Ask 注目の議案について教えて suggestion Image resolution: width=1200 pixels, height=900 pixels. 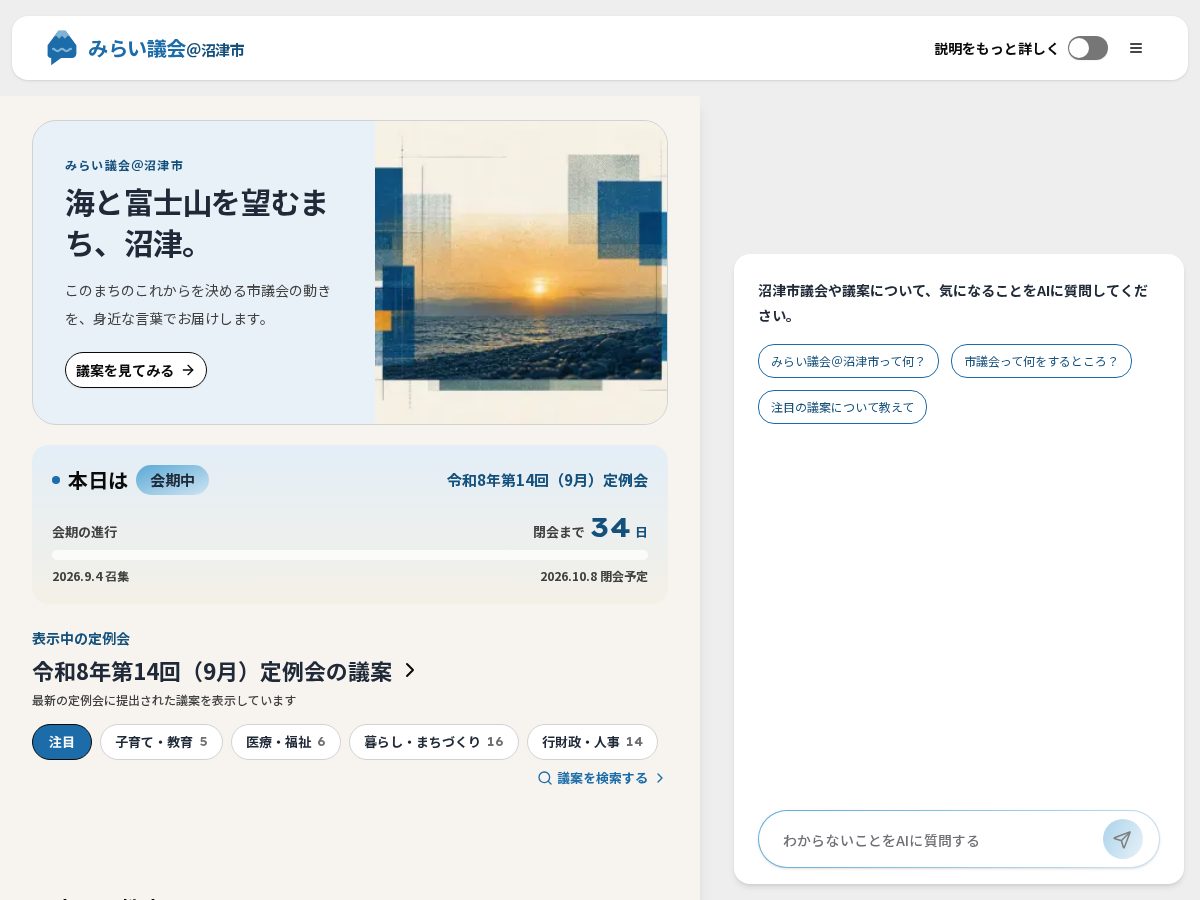coord(842,407)
